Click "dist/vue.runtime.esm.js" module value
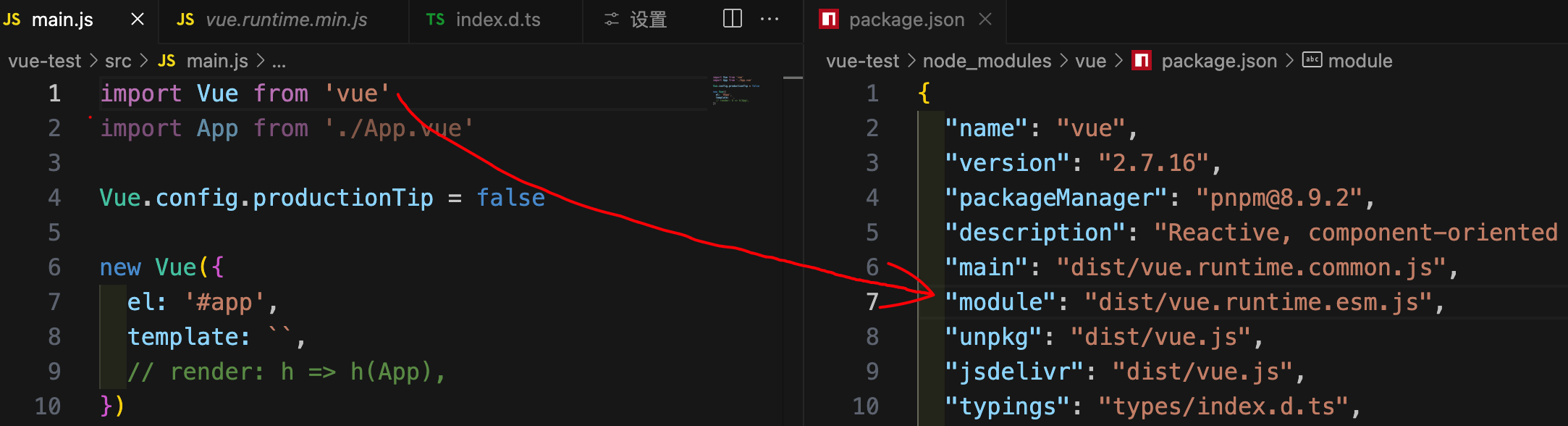Screen dimensions: 1568x426 1258,302
